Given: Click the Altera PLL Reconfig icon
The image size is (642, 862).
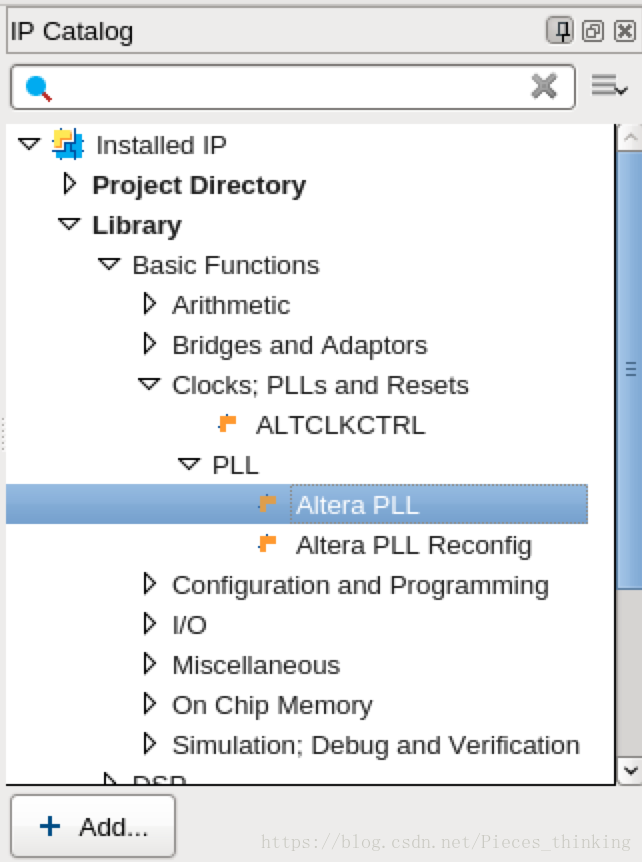Looking at the screenshot, I should point(267,544).
